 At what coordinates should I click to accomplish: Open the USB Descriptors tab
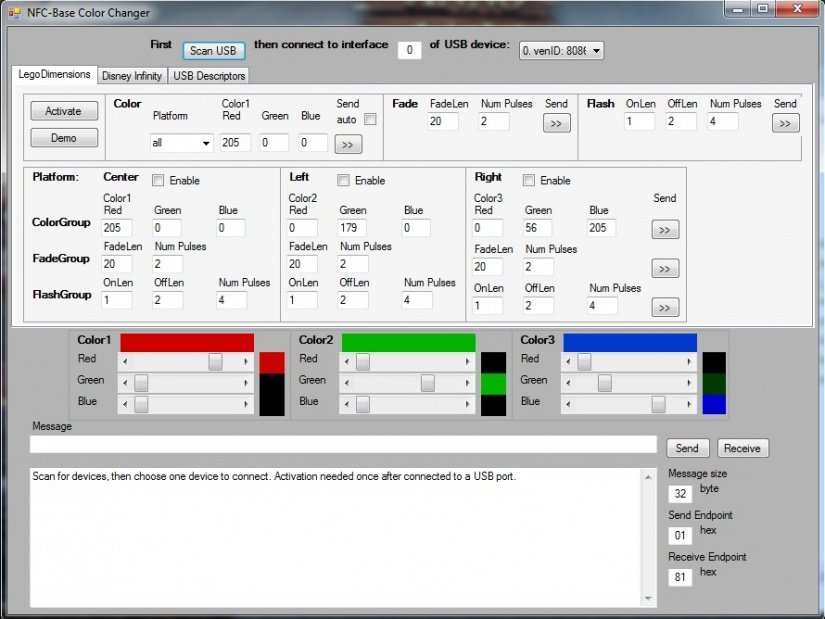[208, 76]
